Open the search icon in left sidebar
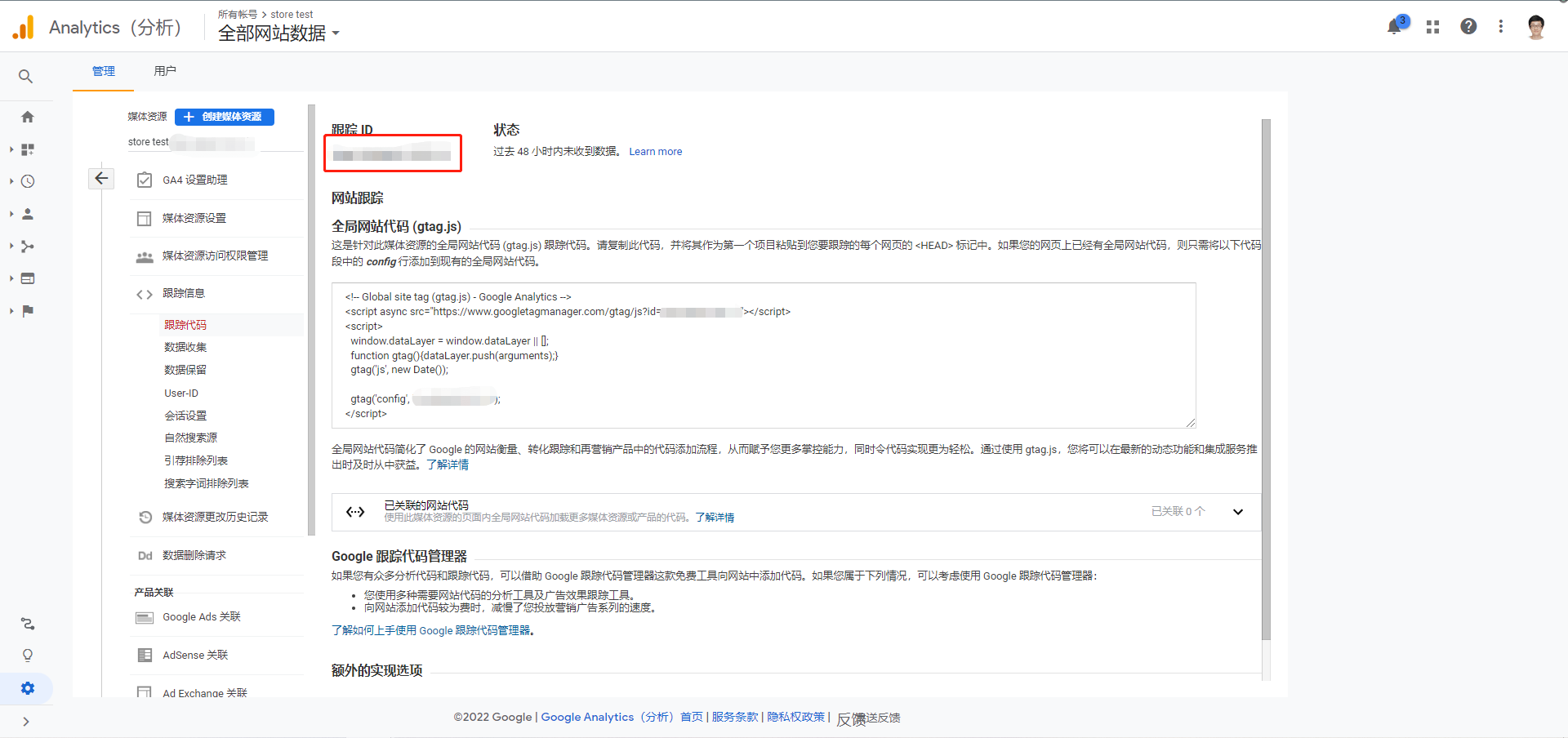The image size is (1568, 738). [x=26, y=76]
